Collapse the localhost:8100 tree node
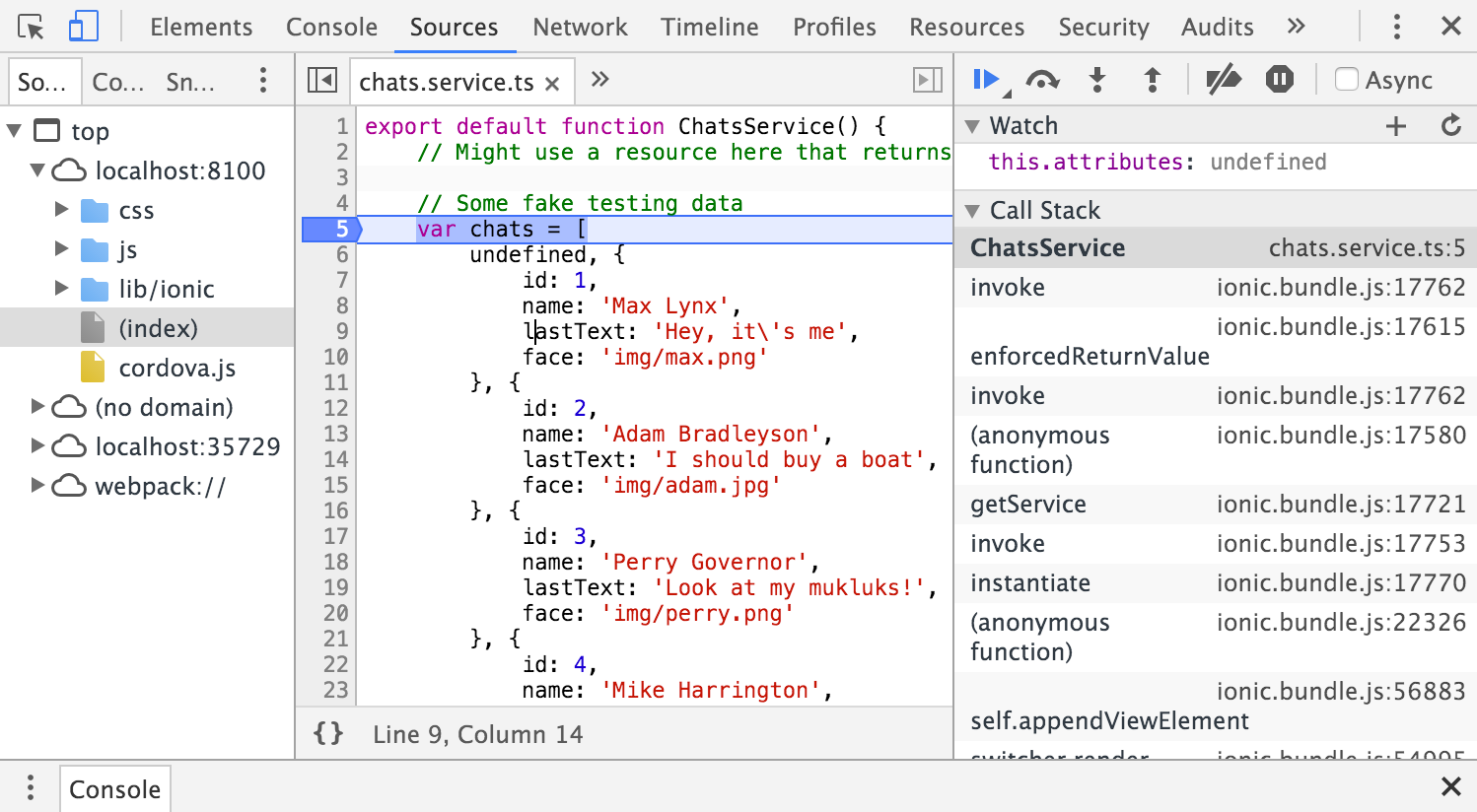This screenshot has width=1477, height=812. (37, 169)
